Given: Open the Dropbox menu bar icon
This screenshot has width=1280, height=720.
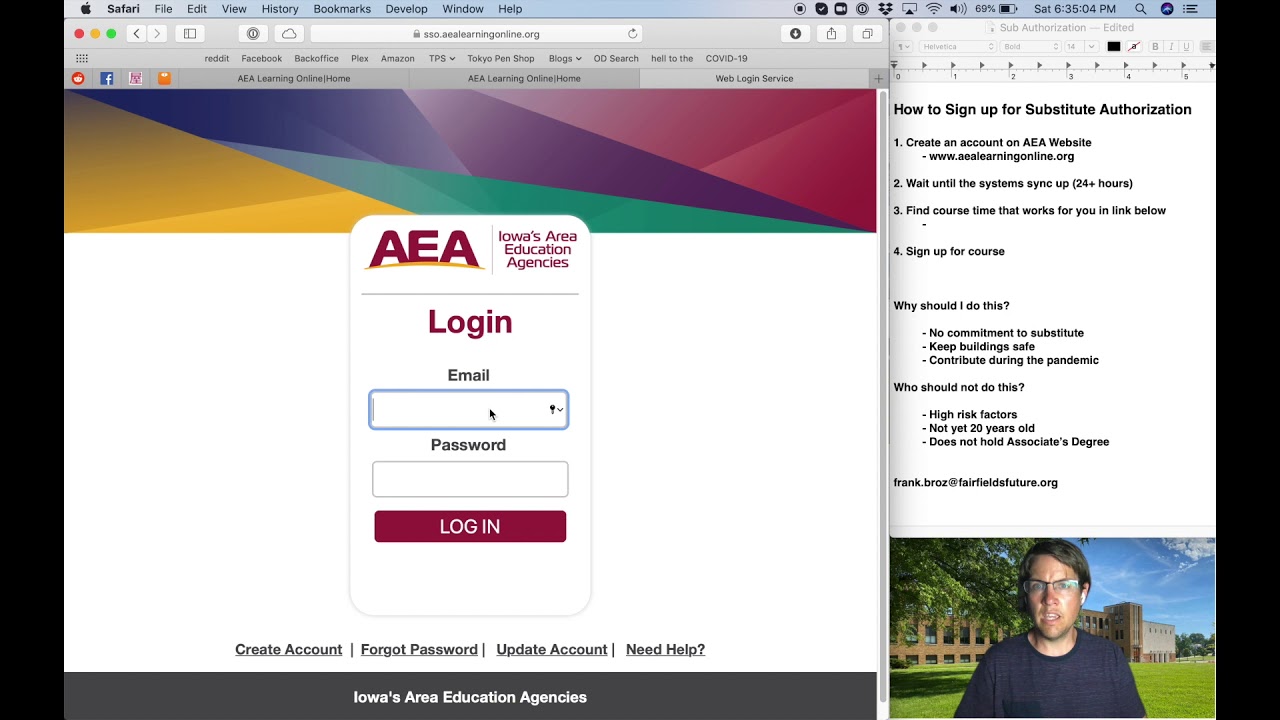Looking at the screenshot, I should (x=886, y=9).
